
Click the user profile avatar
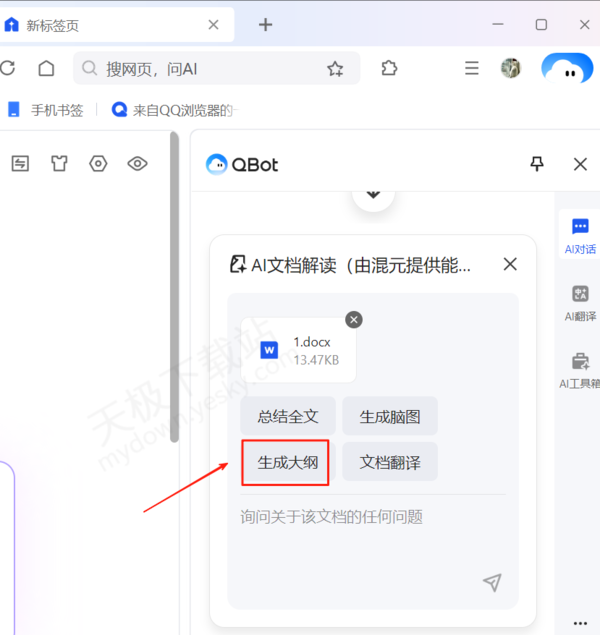[x=511, y=68]
